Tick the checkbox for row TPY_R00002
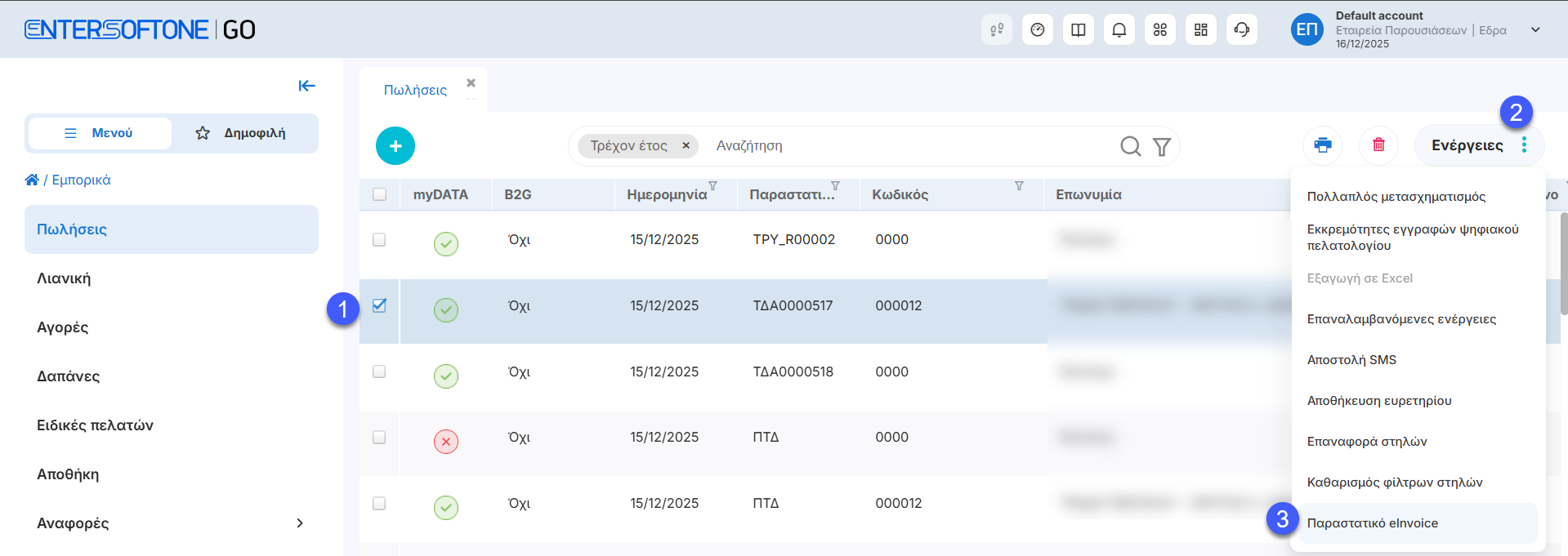Viewport: 1568px width, 556px height. click(x=379, y=239)
